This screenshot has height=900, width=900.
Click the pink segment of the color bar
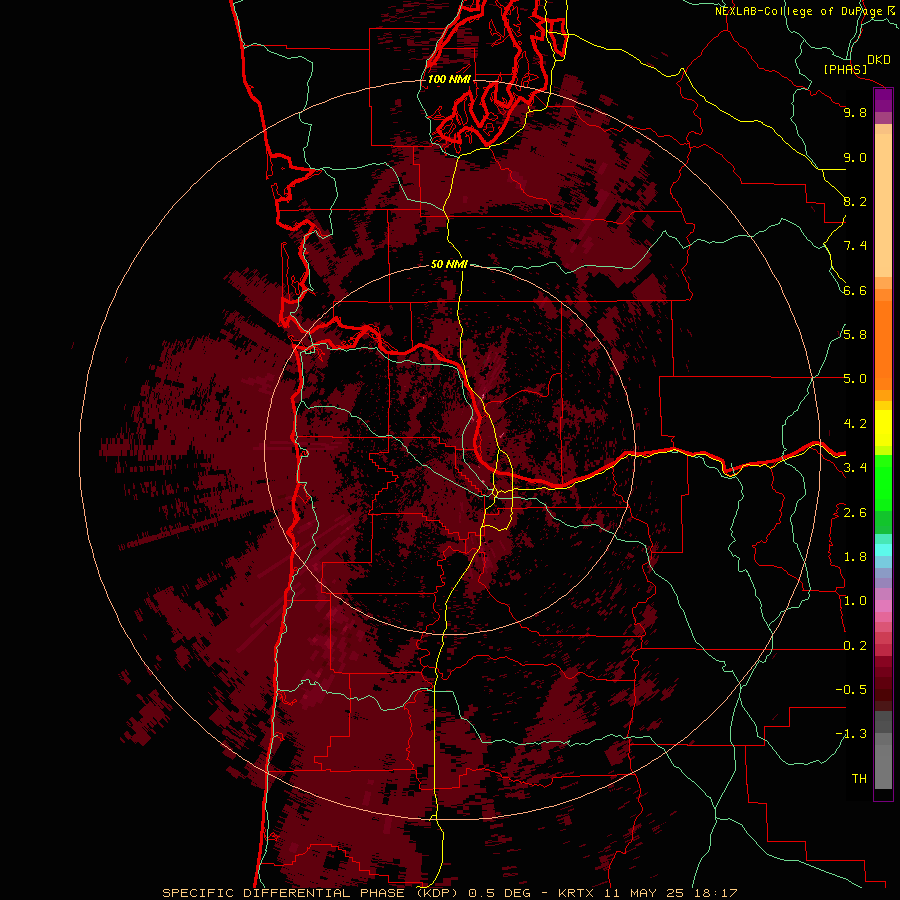[x=883, y=606]
